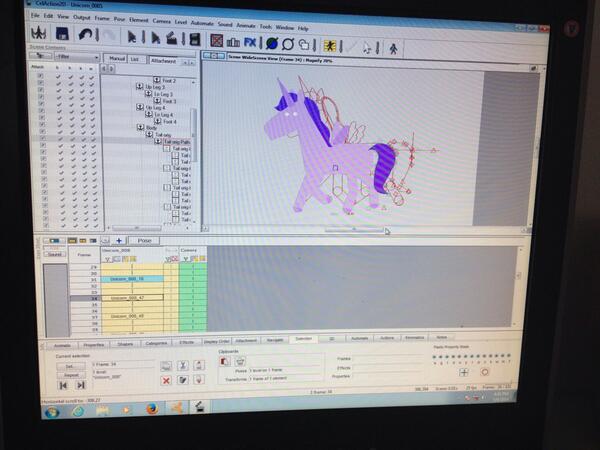The height and width of the screenshot is (450, 600).
Task: Click the CelAction logo toolbar icon
Action: pos(39,33)
